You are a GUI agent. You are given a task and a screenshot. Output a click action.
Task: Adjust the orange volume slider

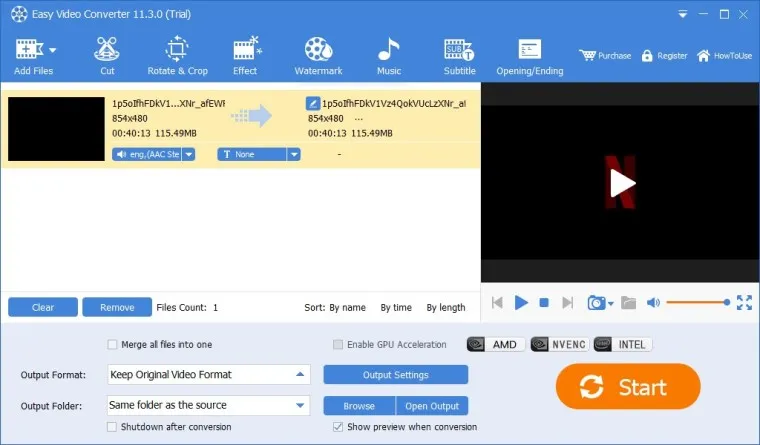pos(698,302)
